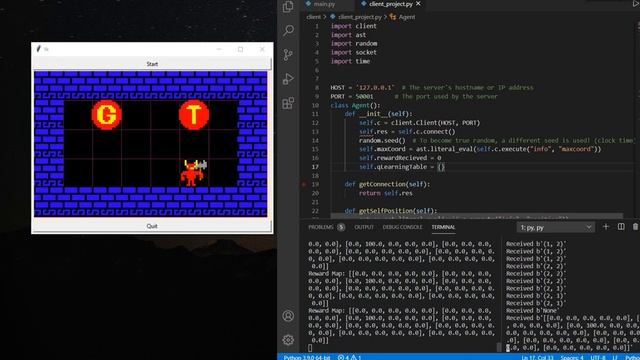The width and height of the screenshot is (640, 360).
Task: Click the 'return self.res' line
Action: [x=386, y=193]
